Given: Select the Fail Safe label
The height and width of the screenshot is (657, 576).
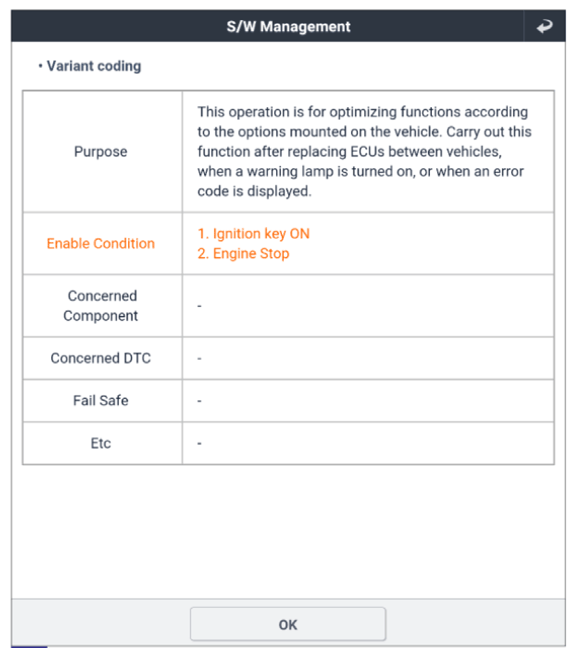Looking at the screenshot, I should point(101,400).
